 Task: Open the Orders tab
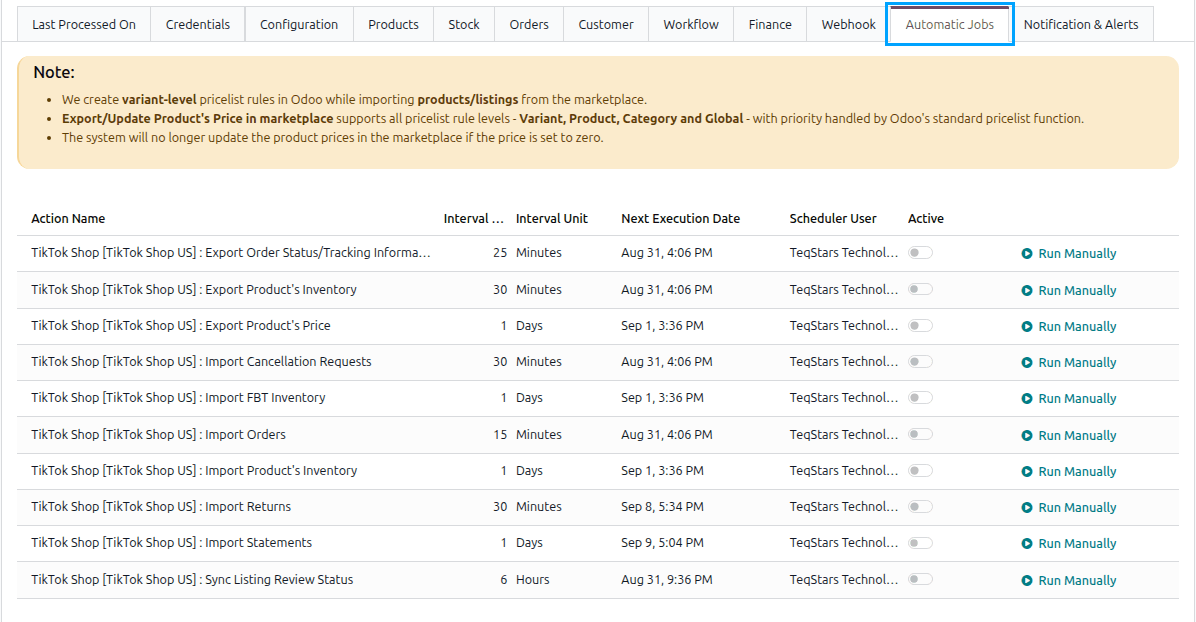click(529, 24)
